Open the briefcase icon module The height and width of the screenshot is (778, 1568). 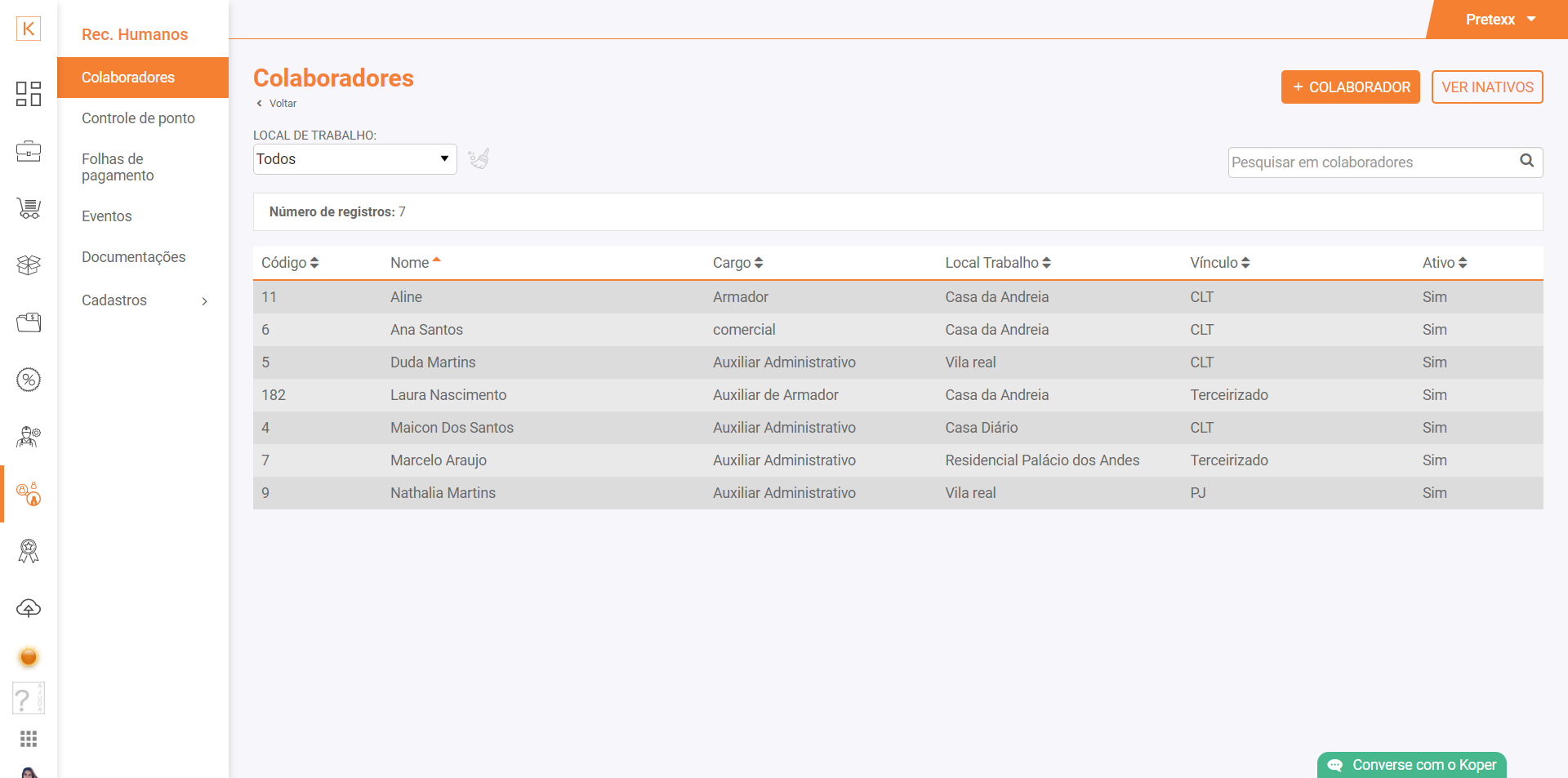click(29, 151)
